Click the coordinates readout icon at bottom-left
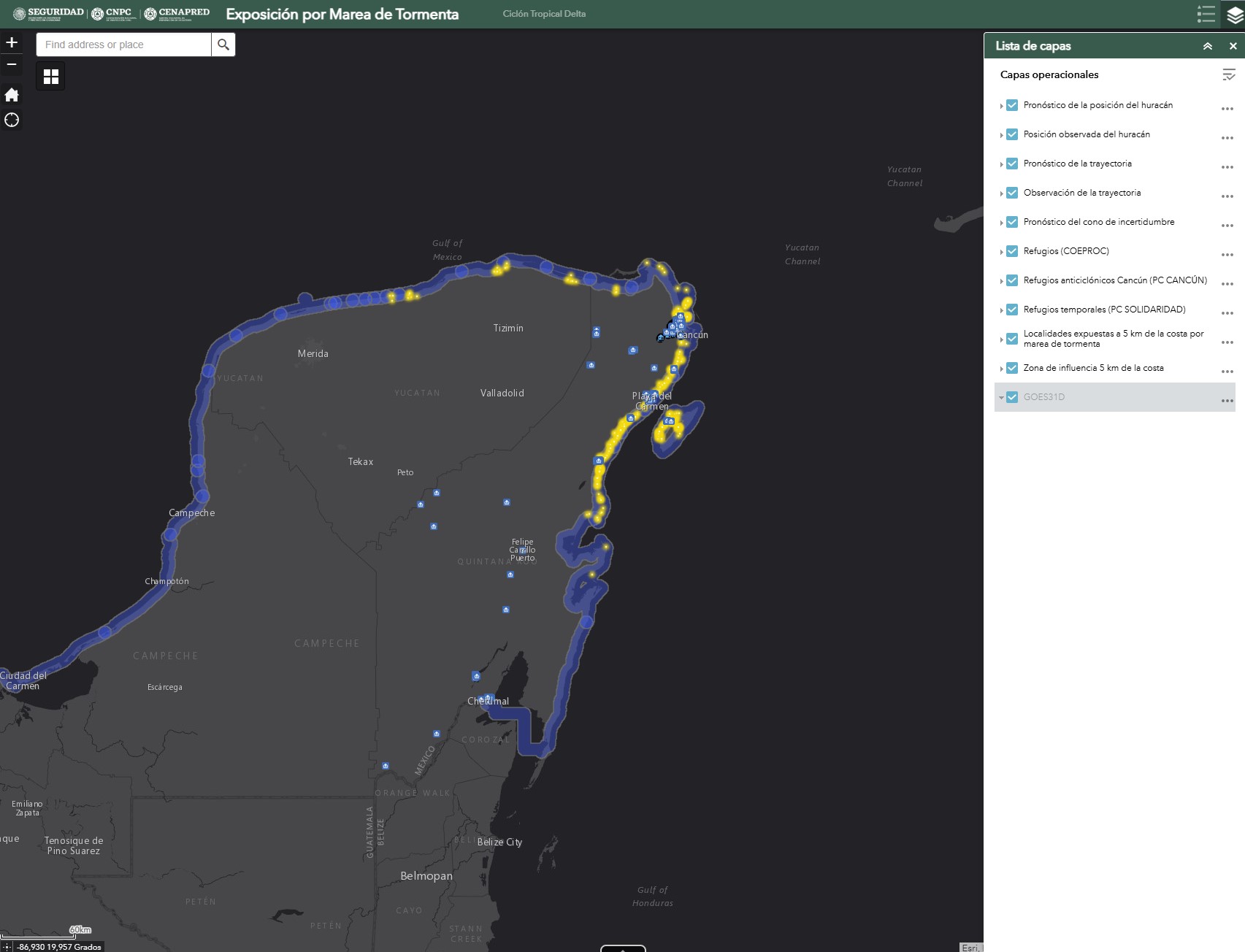The height and width of the screenshot is (952, 1245). 7,947
